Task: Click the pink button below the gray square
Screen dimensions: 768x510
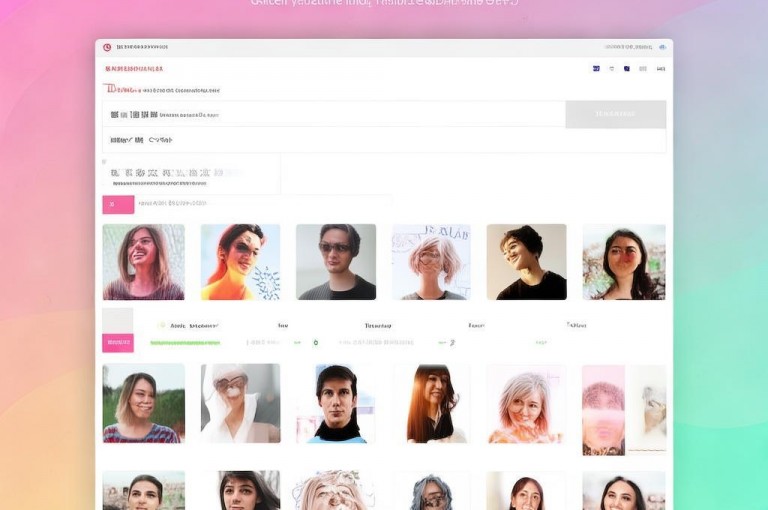Action: (x=118, y=342)
